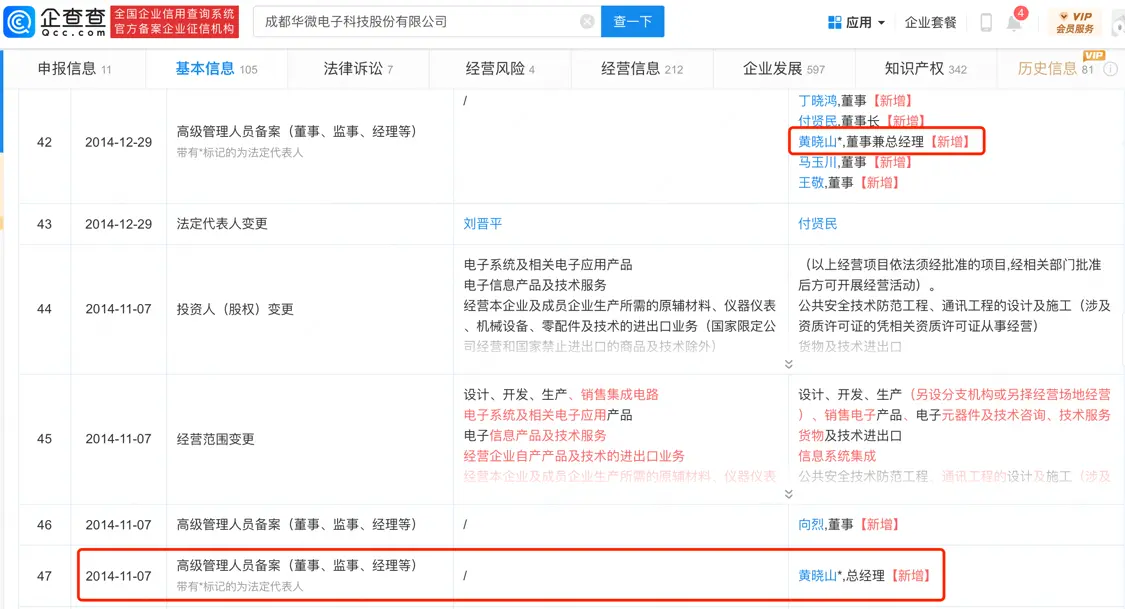The height and width of the screenshot is (609, 1125).
Task: Clear the company search field
Action: pos(587,22)
